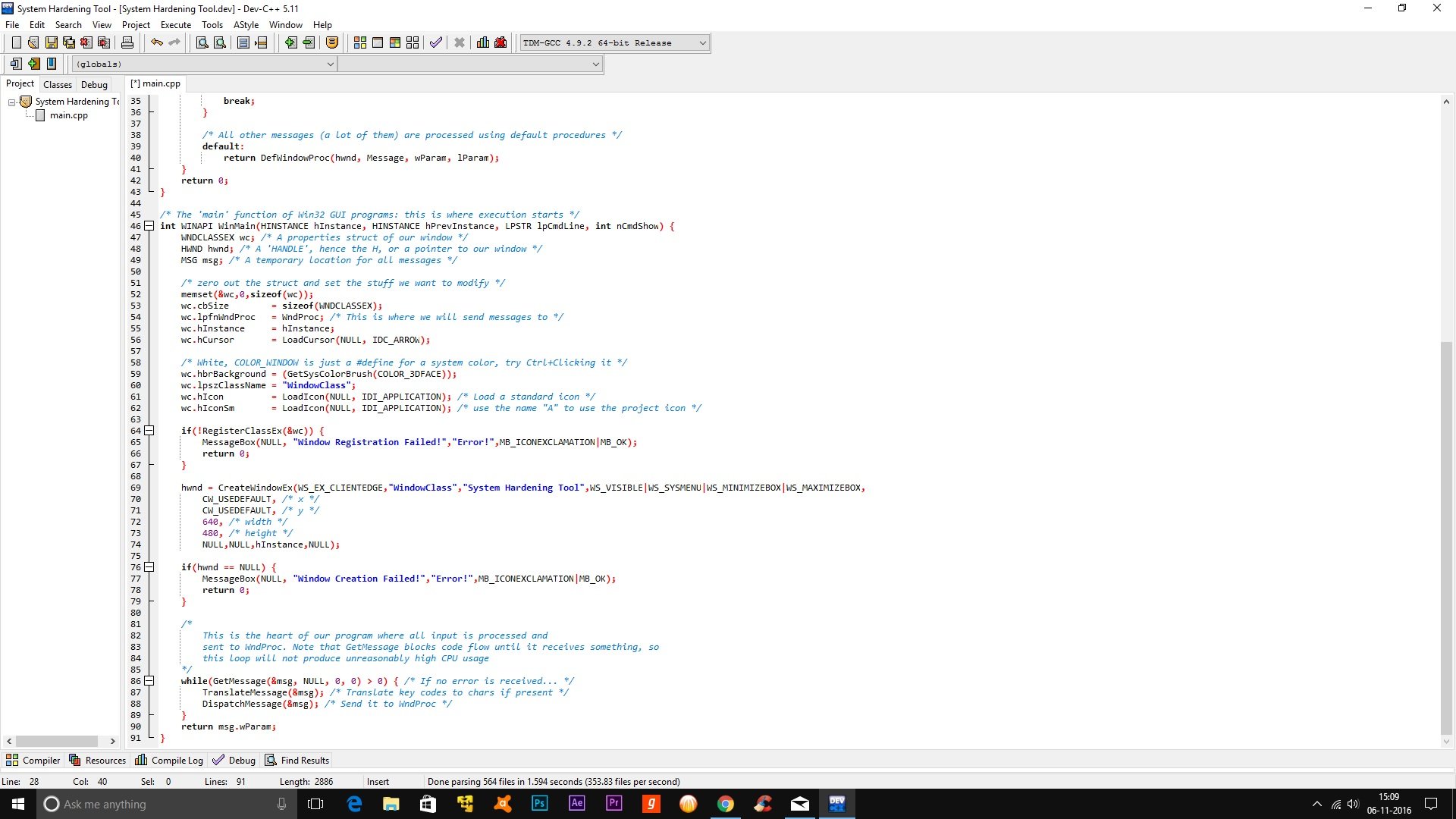Screen dimensions: 1456x819
Task: Click the Find magnifier toolbar icon
Action: [x=202, y=42]
